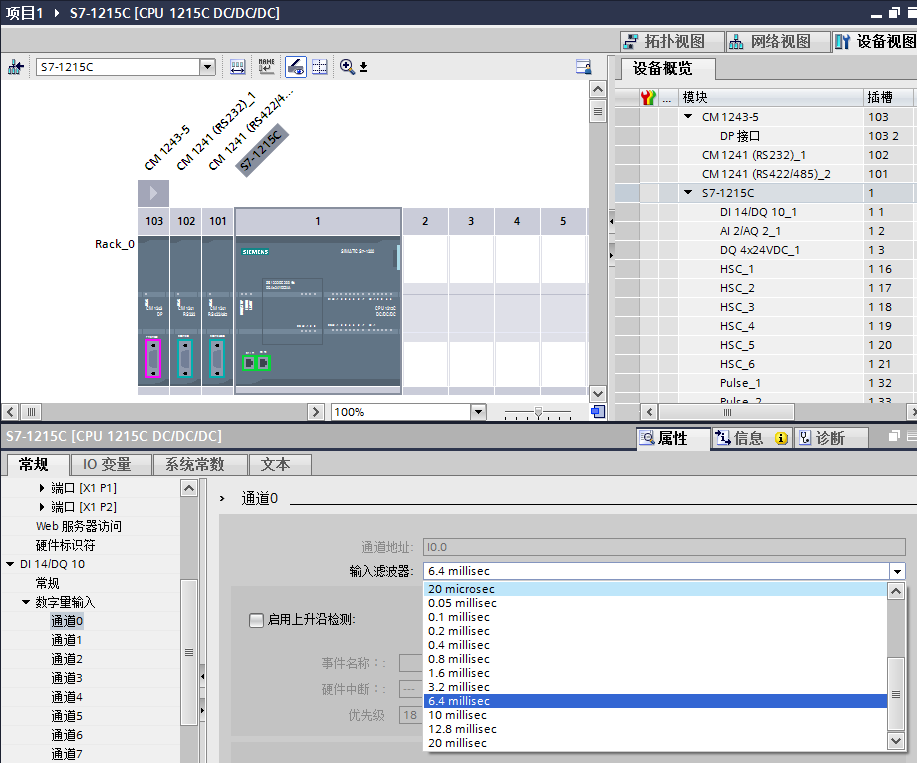The width and height of the screenshot is (917, 763).
Task: Select the green PROFINET port on the CPU
Action: point(256,363)
